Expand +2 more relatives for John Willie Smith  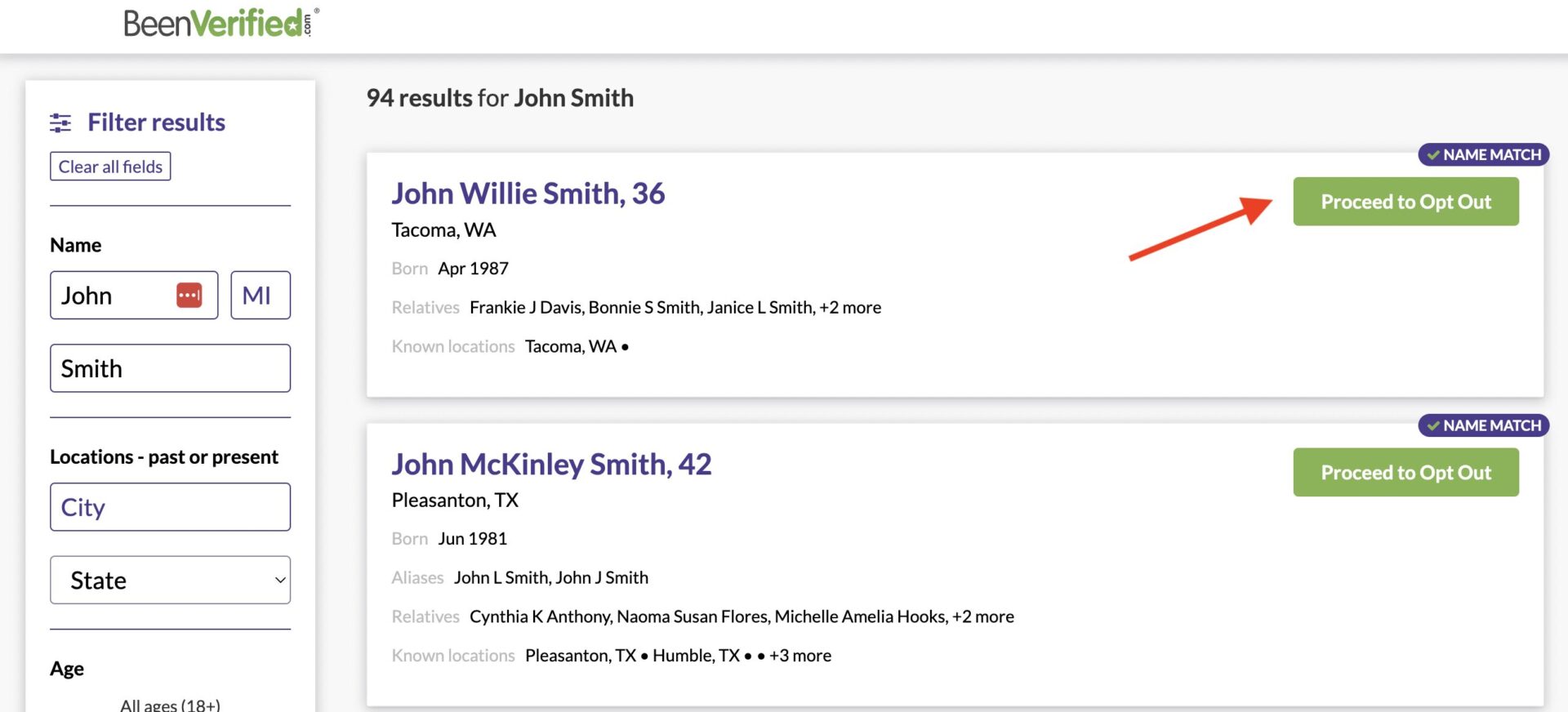(x=850, y=308)
